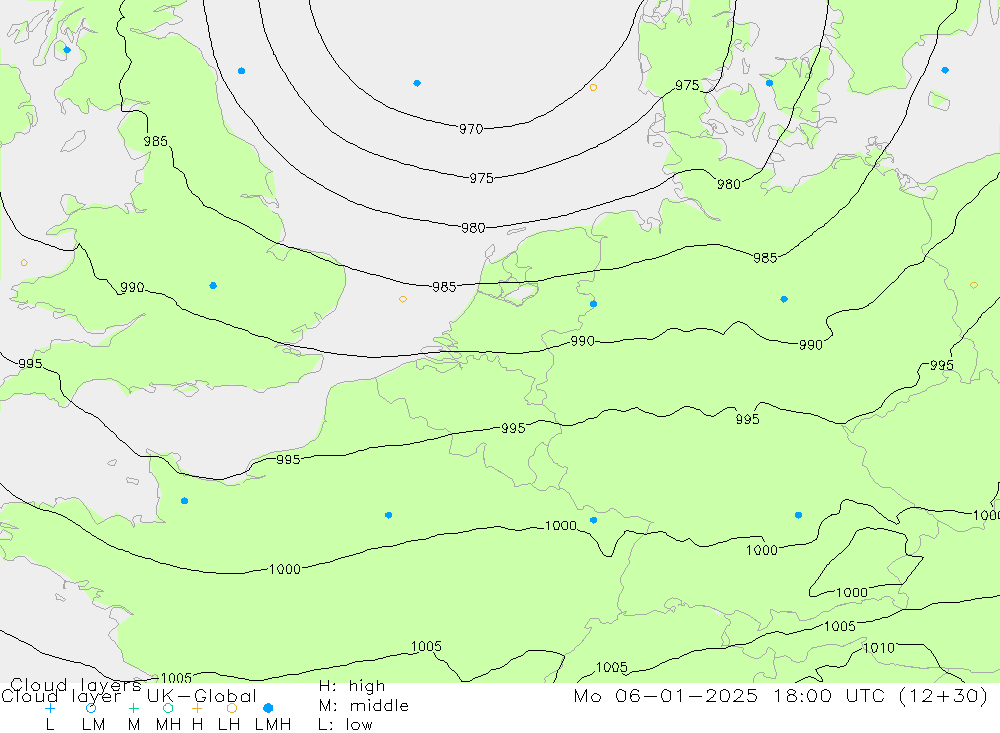This screenshot has height=733, width=1000.
Task: Select the blue cloud dot over central England
Action: click(213, 286)
